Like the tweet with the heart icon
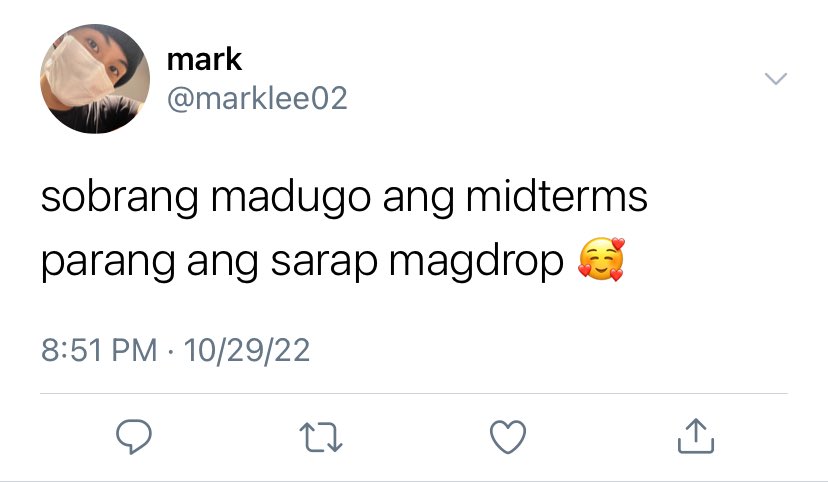The height and width of the screenshot is (482, 828). point(508,437)
